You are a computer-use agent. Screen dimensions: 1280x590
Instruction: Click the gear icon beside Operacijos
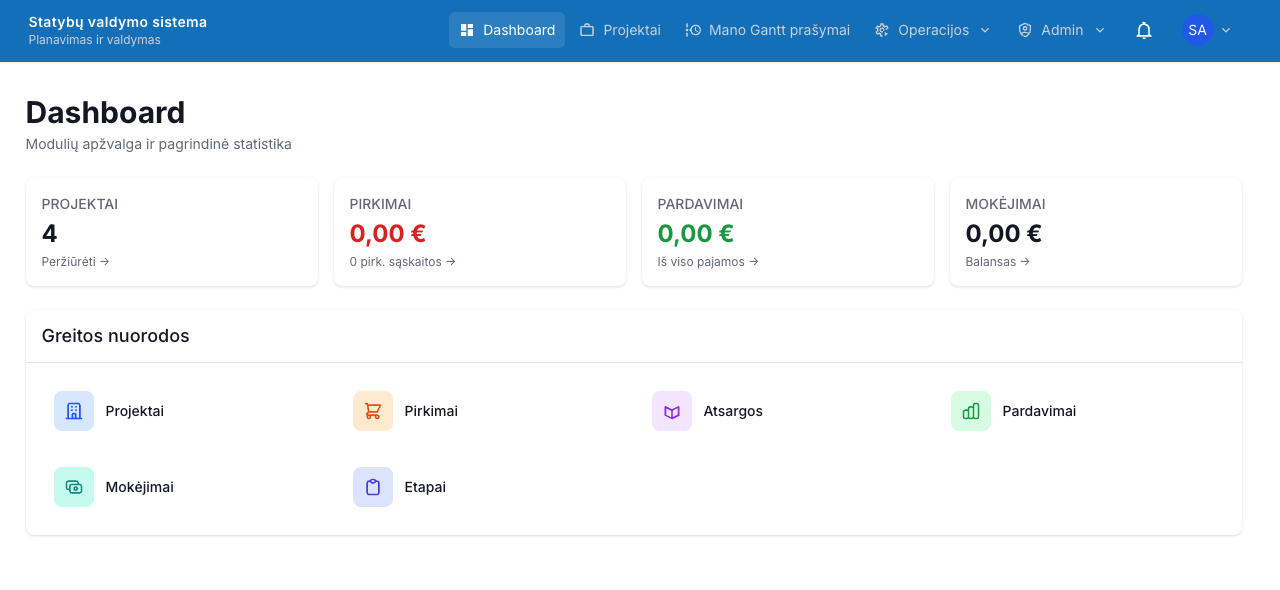(882, 30)
